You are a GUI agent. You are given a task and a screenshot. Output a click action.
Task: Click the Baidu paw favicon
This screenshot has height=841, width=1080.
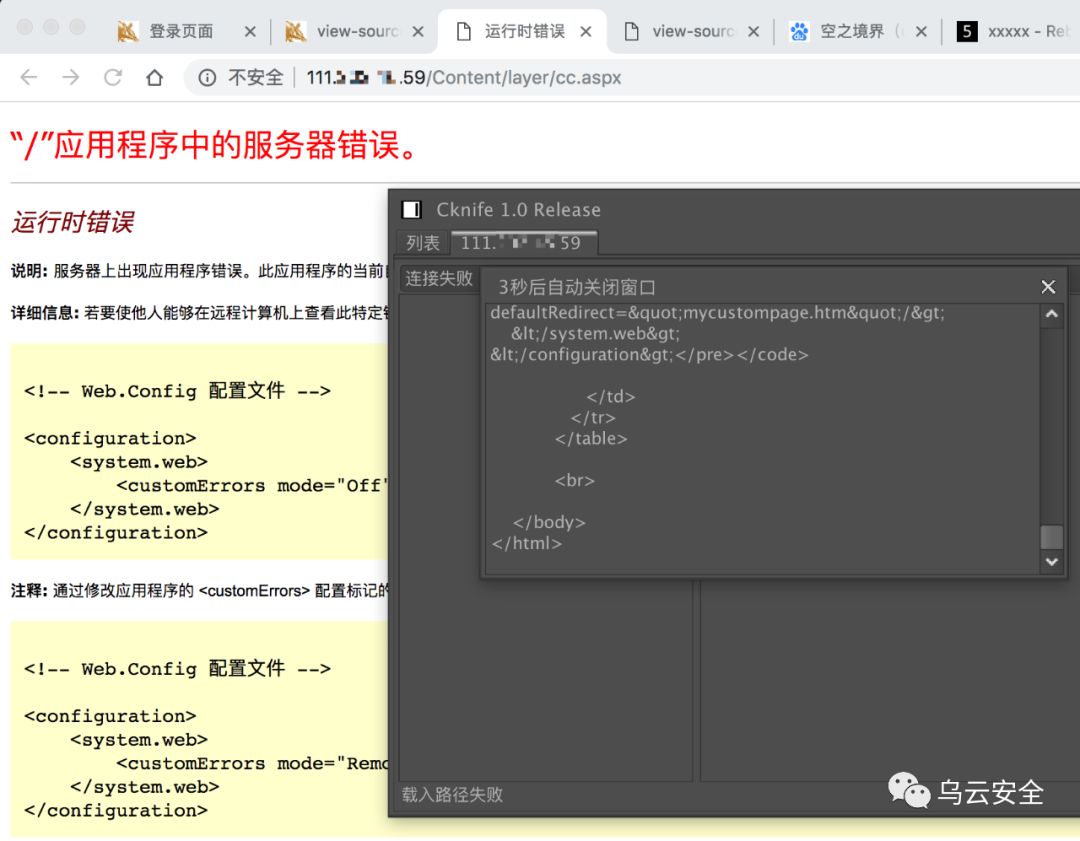pyautogui.click(x=799, y=31)
